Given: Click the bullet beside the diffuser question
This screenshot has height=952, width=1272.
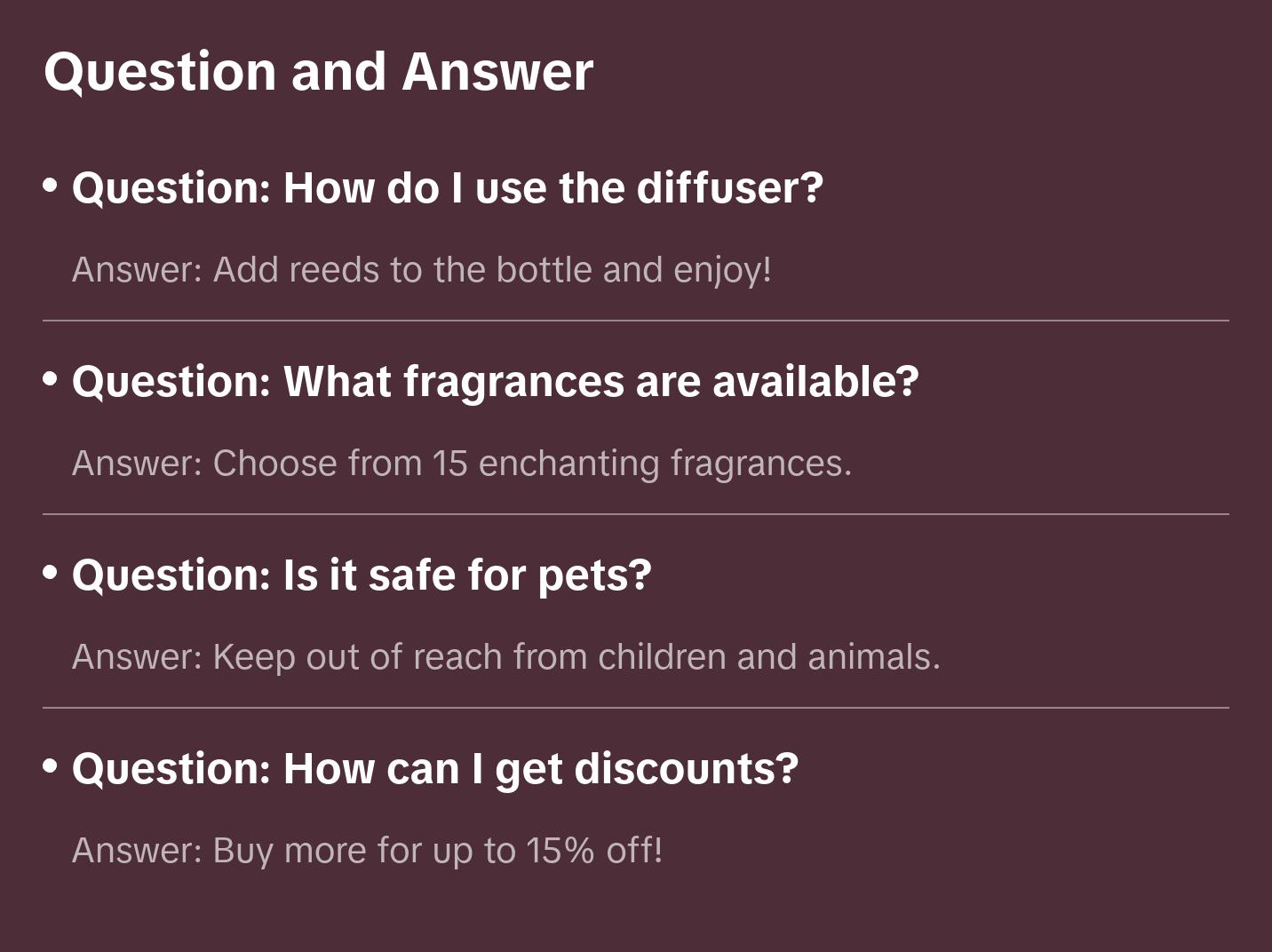Looking at the screenshot, I should [x=51, y=186].
